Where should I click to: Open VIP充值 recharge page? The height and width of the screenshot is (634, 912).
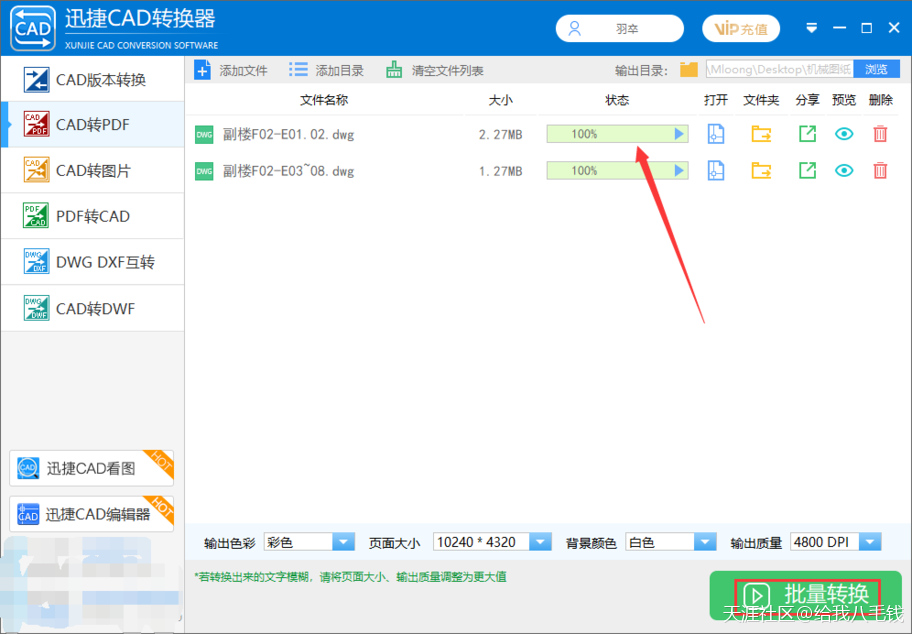click(x=740, y=28)
